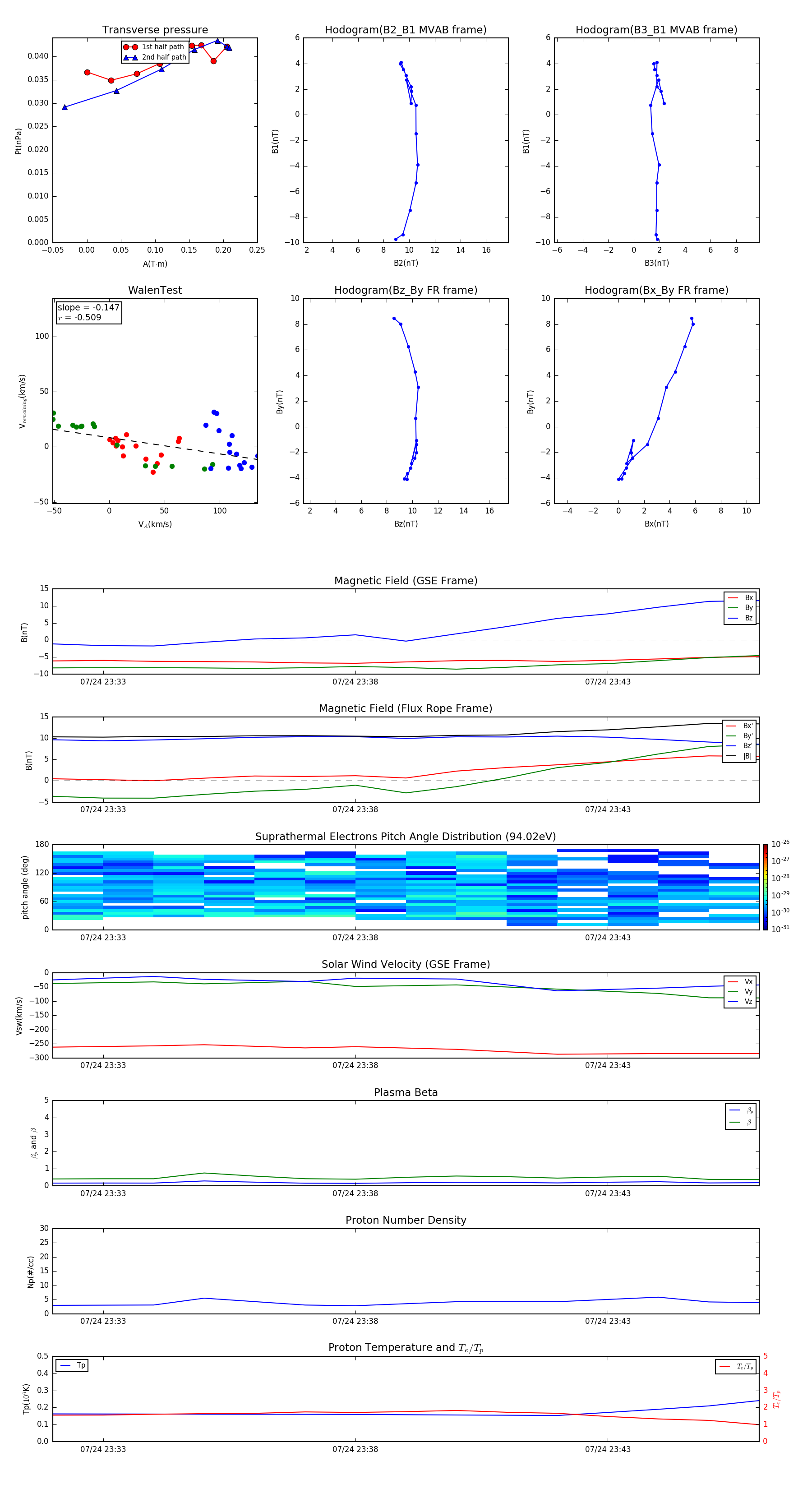Click the 'Pt(nPa)' y-axis label

pos(18,141)
